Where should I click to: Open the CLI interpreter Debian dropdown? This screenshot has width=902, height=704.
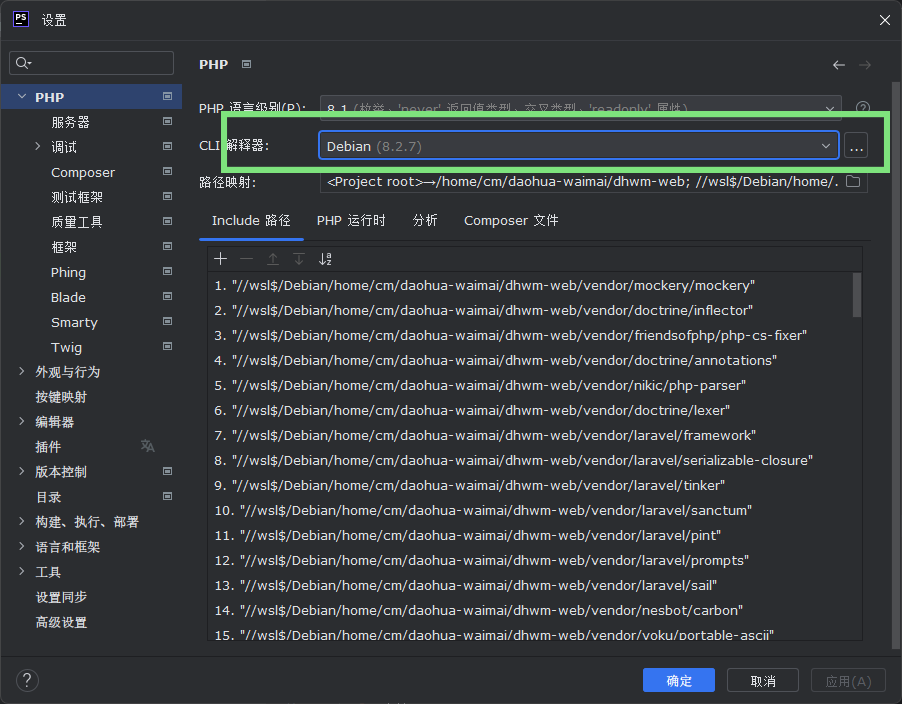coord(579,146)
